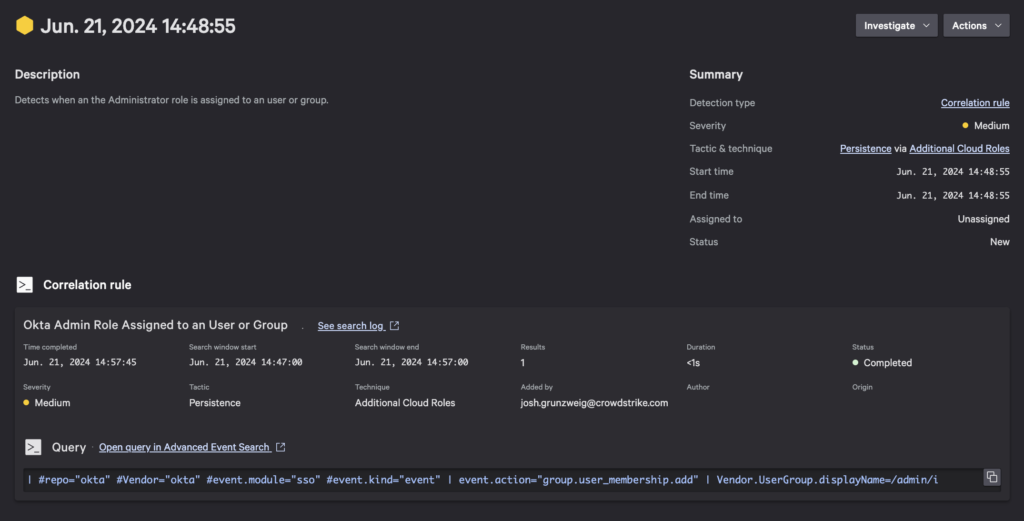Open the Actions dropdown
This screenshot has height=521, width=1024.
pyautogui.click(x=976, y=25)
